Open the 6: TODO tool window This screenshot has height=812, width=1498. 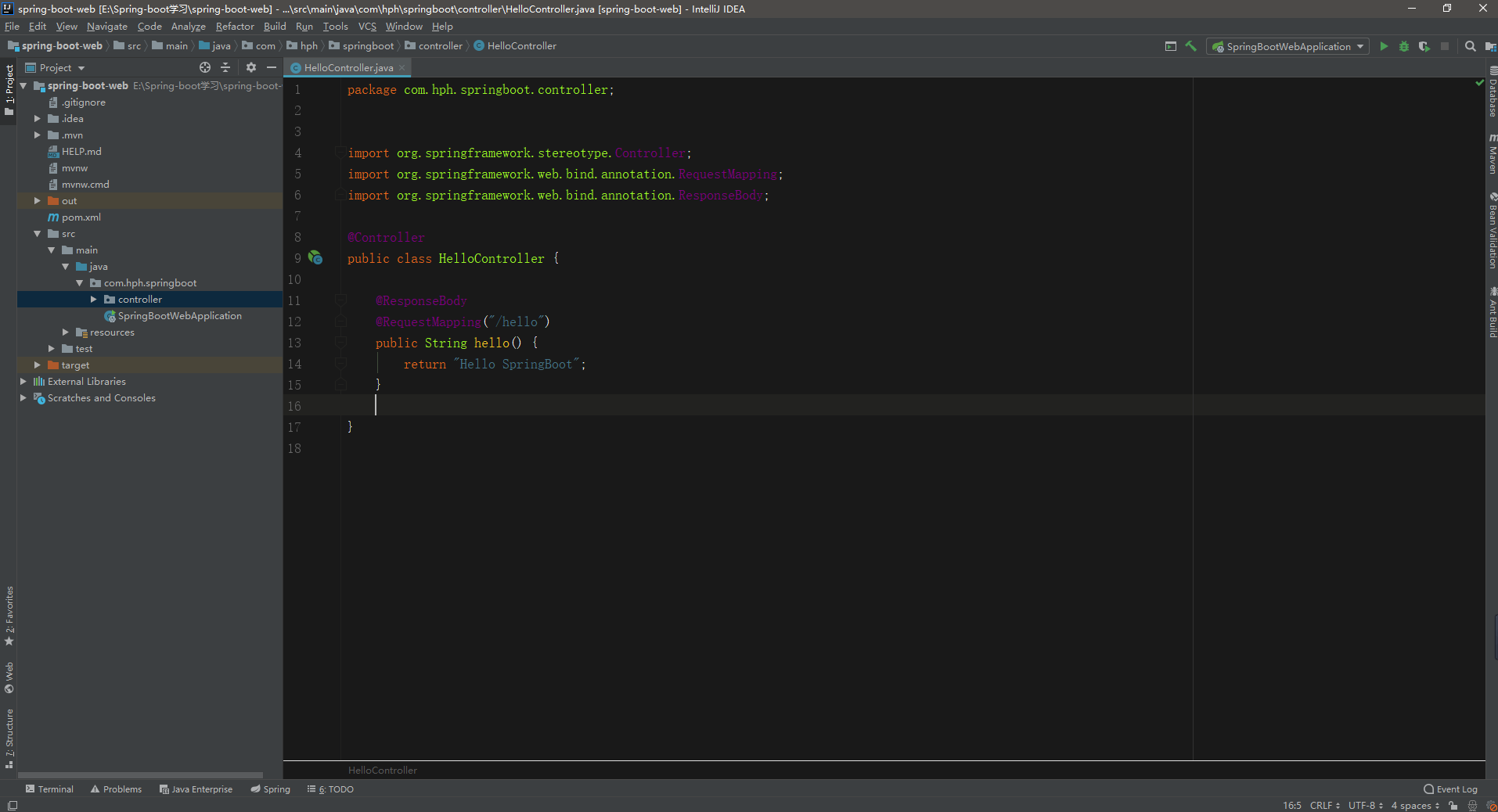point(330,789)
